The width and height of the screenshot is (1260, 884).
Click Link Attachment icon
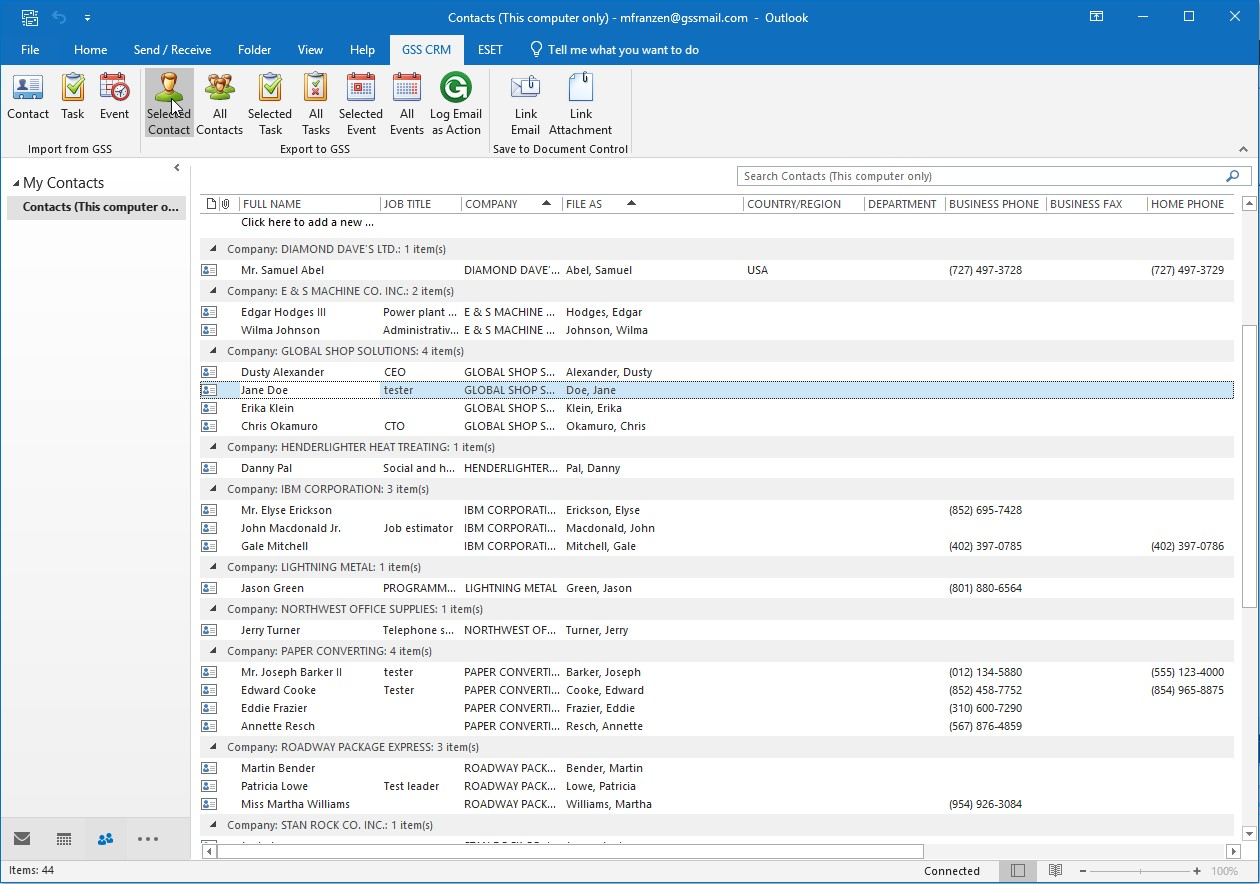pos(581,104)
